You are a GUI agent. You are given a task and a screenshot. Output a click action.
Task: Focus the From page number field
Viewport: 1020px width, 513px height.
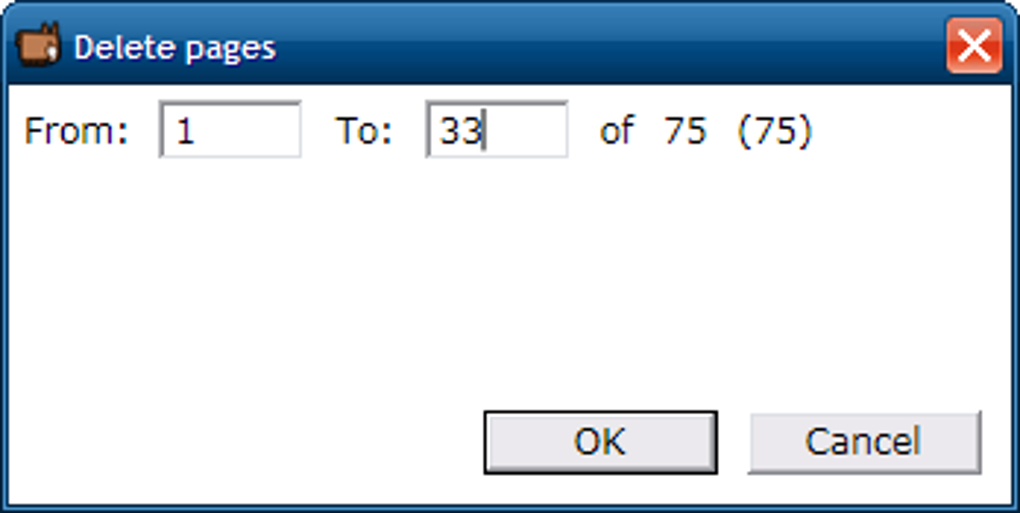pos(230,131)
